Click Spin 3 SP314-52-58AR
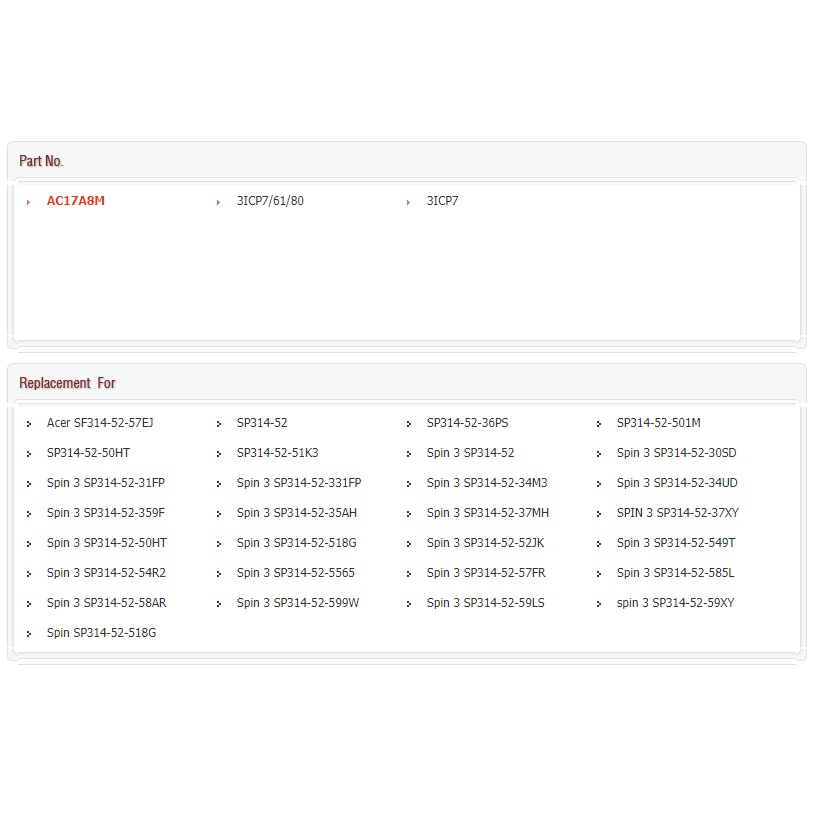 point(107,603)
